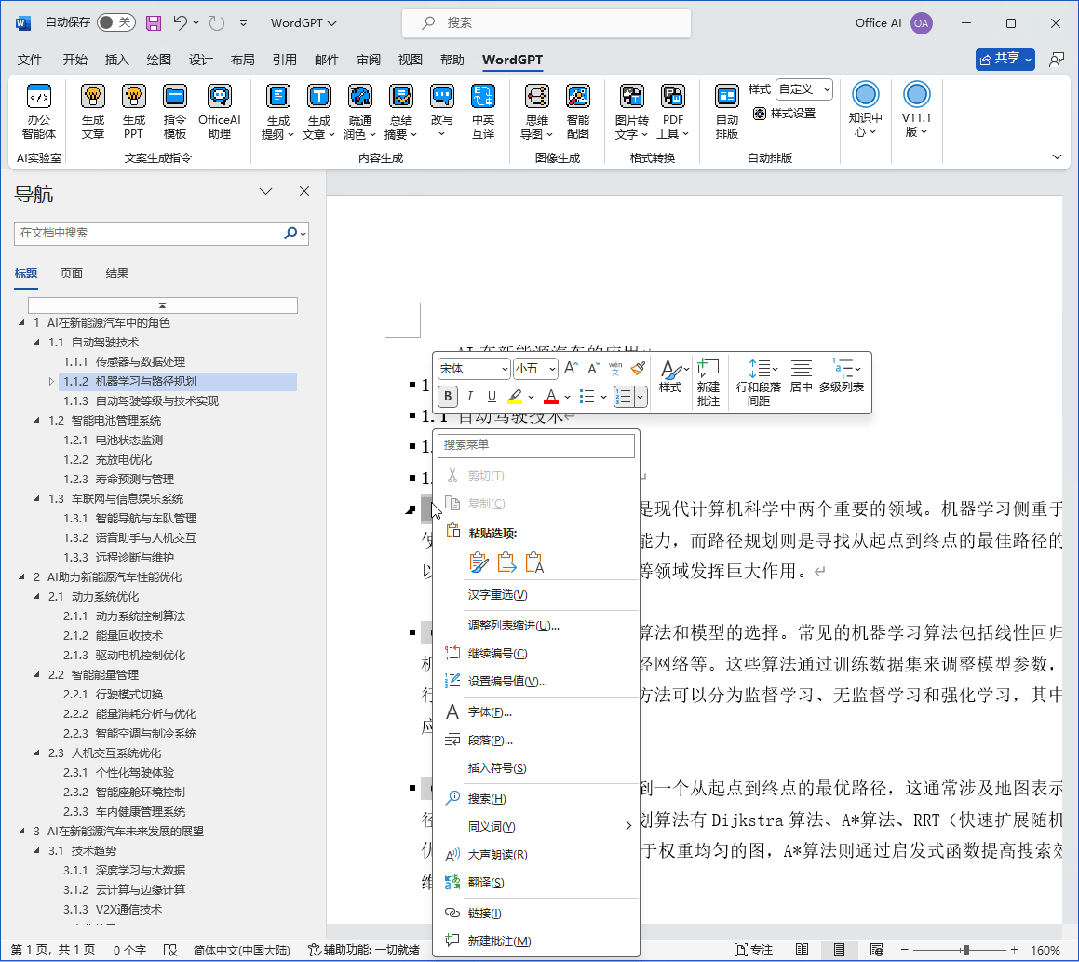Click the 共享 share button
The image size is (1079, 962).
(x=1003, y=60)
